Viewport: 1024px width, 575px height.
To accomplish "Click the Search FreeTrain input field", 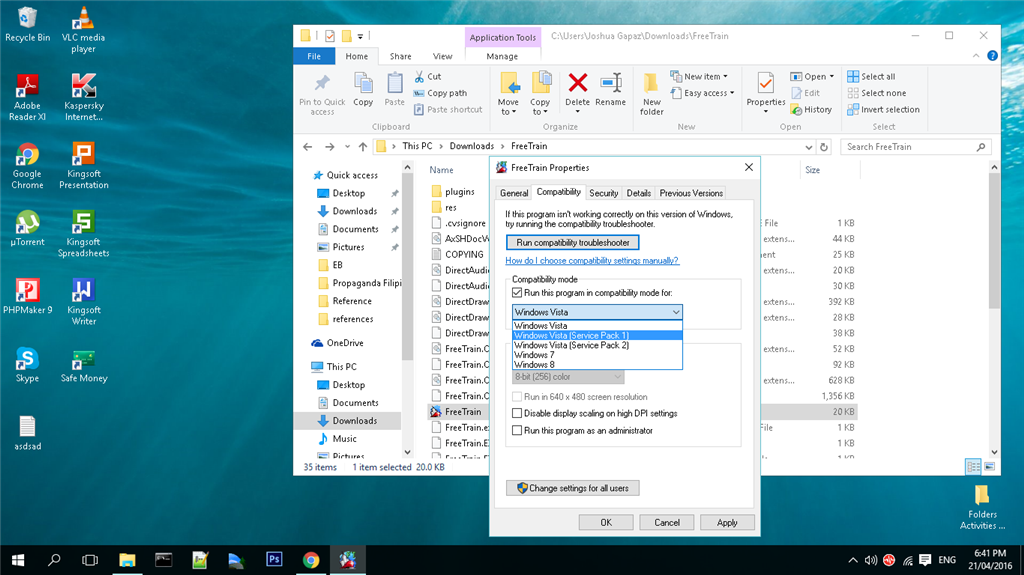I will pyautogui.click(x=915, y=147).
